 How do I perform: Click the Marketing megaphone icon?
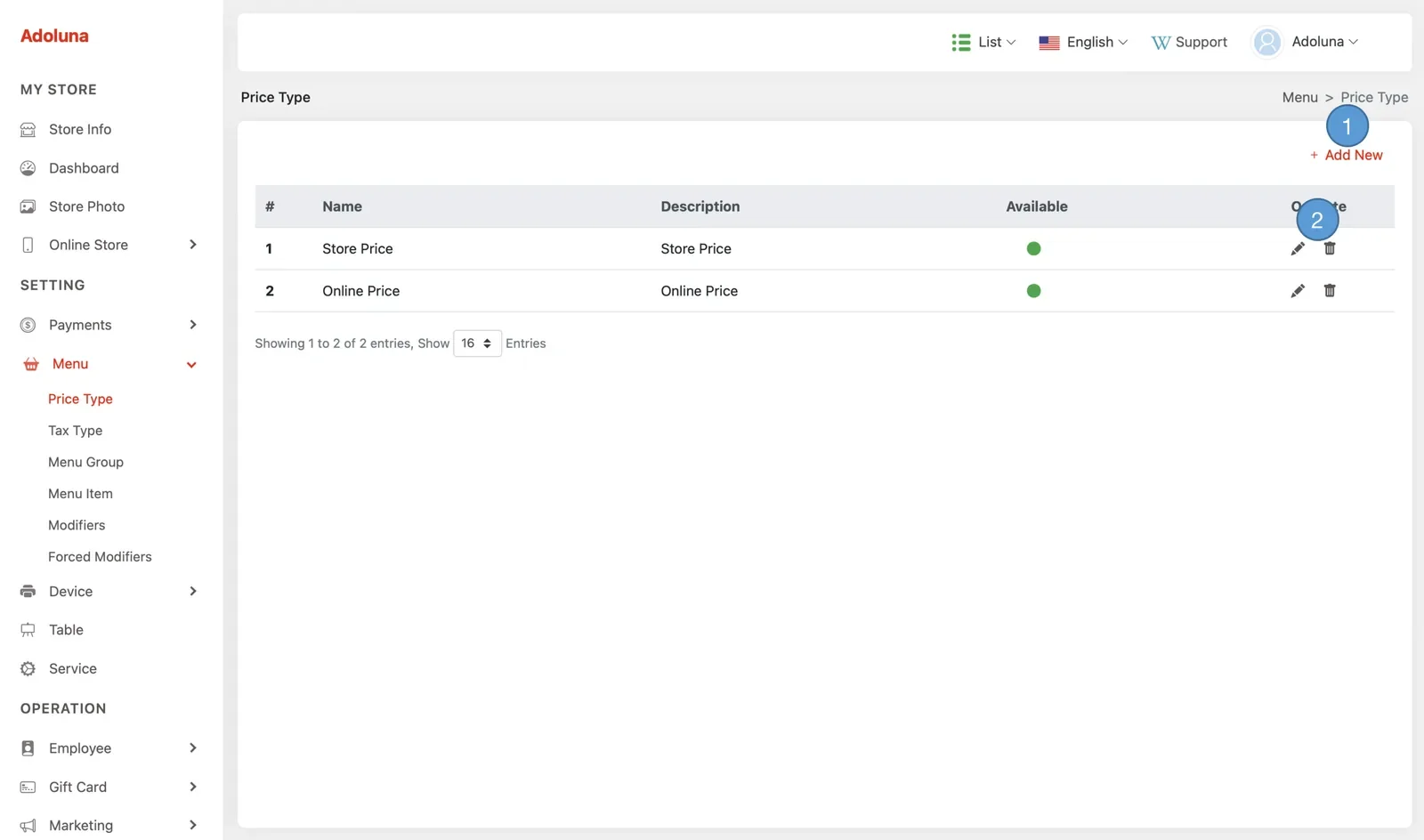tap(28, 826)
